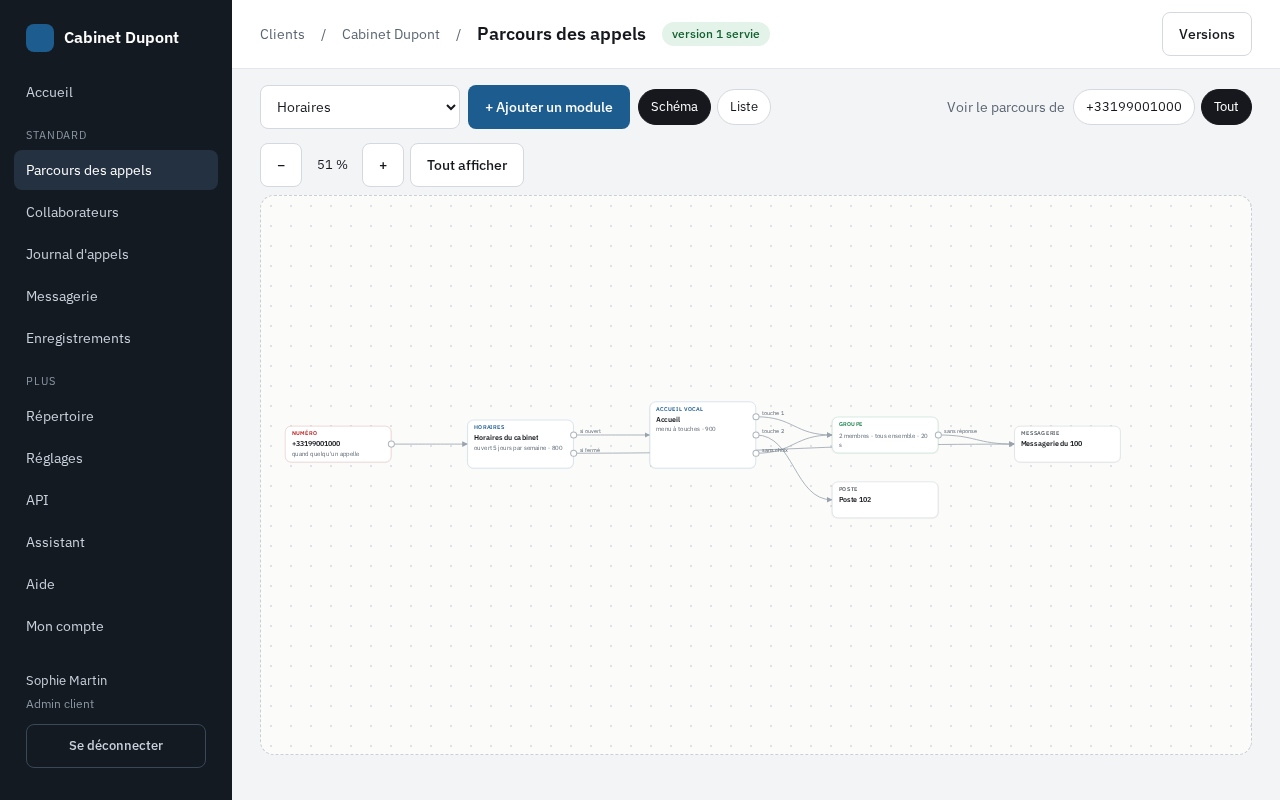
Task: Click the 'touche 2' output port
Action: [x=755, y=435]
